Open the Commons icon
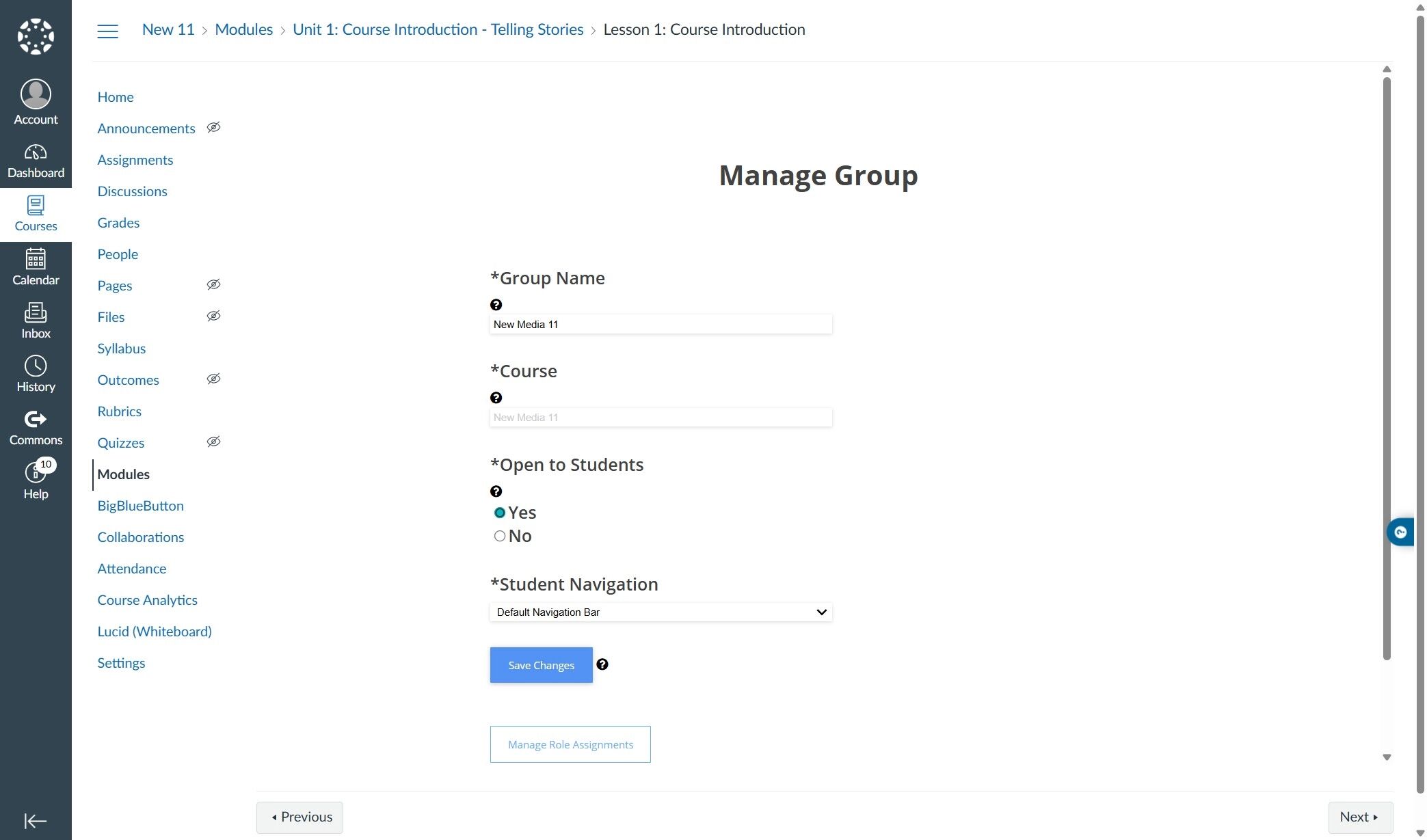This screenshot has width=1427, height=840. click(36, 427)
